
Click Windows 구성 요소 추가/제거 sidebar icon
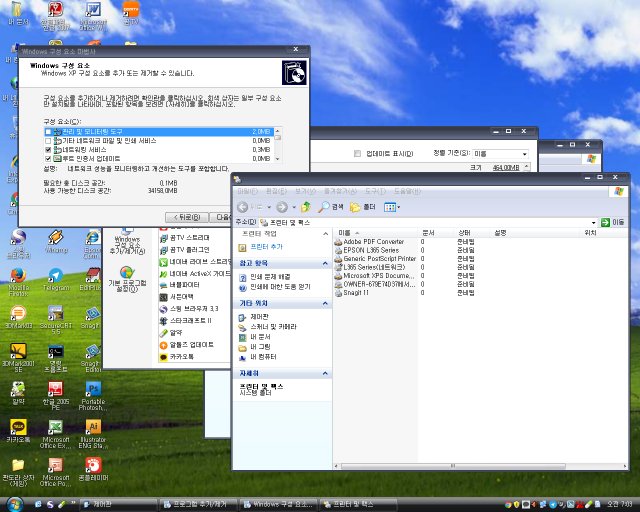pos(127,242)
